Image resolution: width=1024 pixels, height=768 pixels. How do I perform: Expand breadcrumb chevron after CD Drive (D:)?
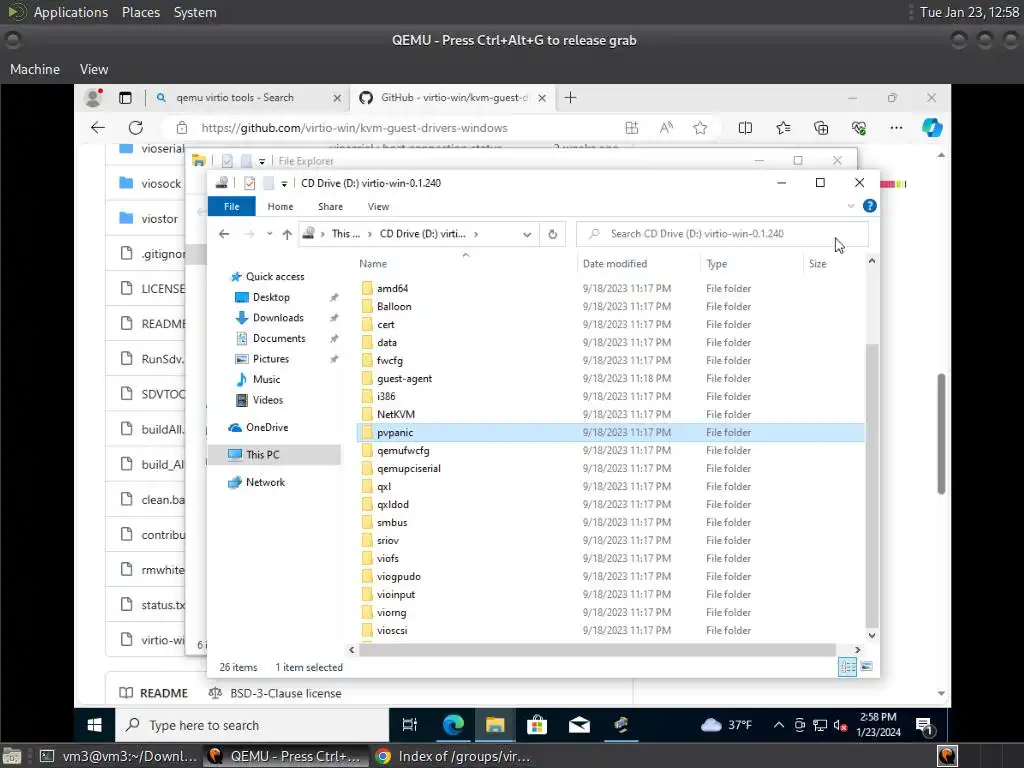476,234
